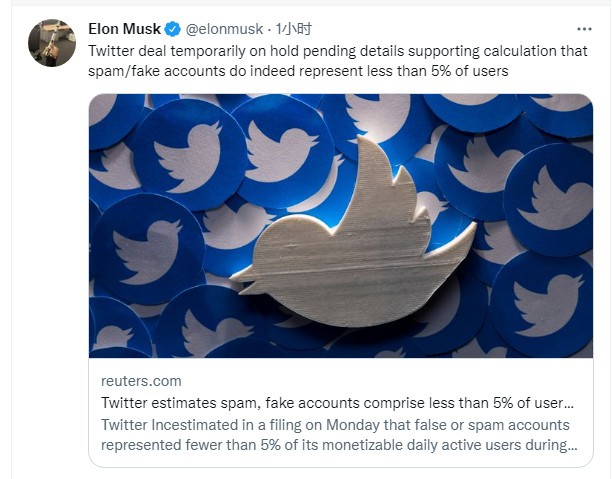Screen dimensions: 612x479
Task: Open the reuters.com source link
Action: click(x=140, y=381)
